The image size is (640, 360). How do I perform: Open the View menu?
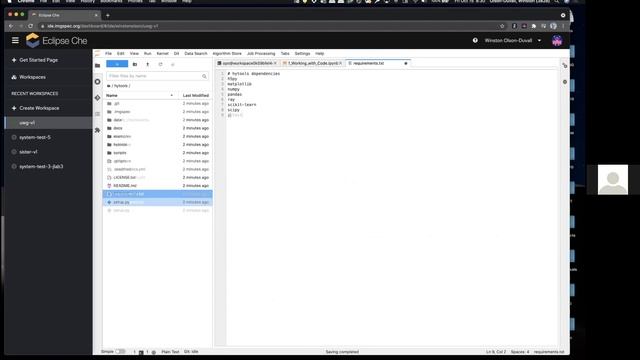pyautogui.click(x=134, y=53)
